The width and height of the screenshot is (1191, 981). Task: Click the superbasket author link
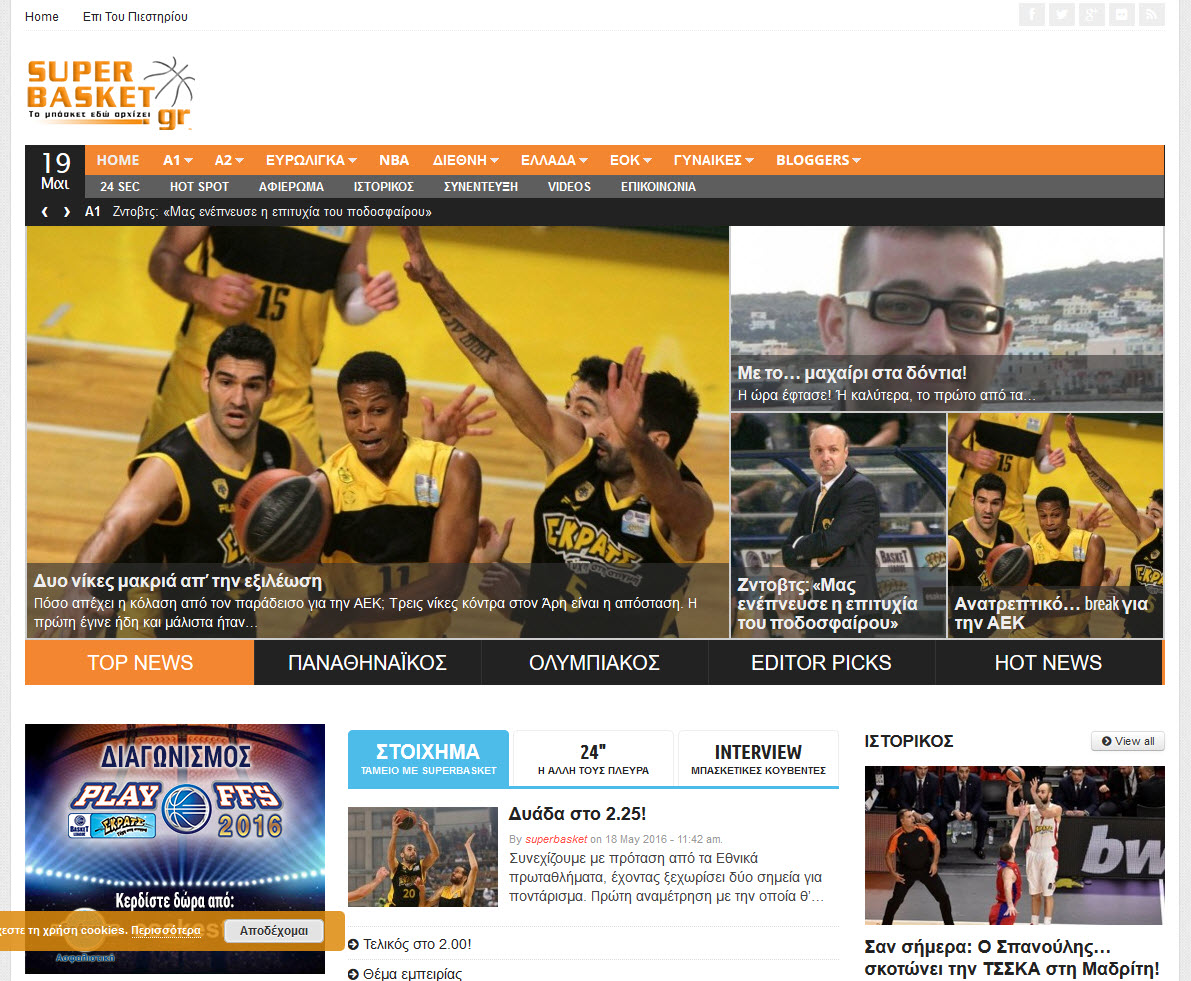[x=556, y=839]
